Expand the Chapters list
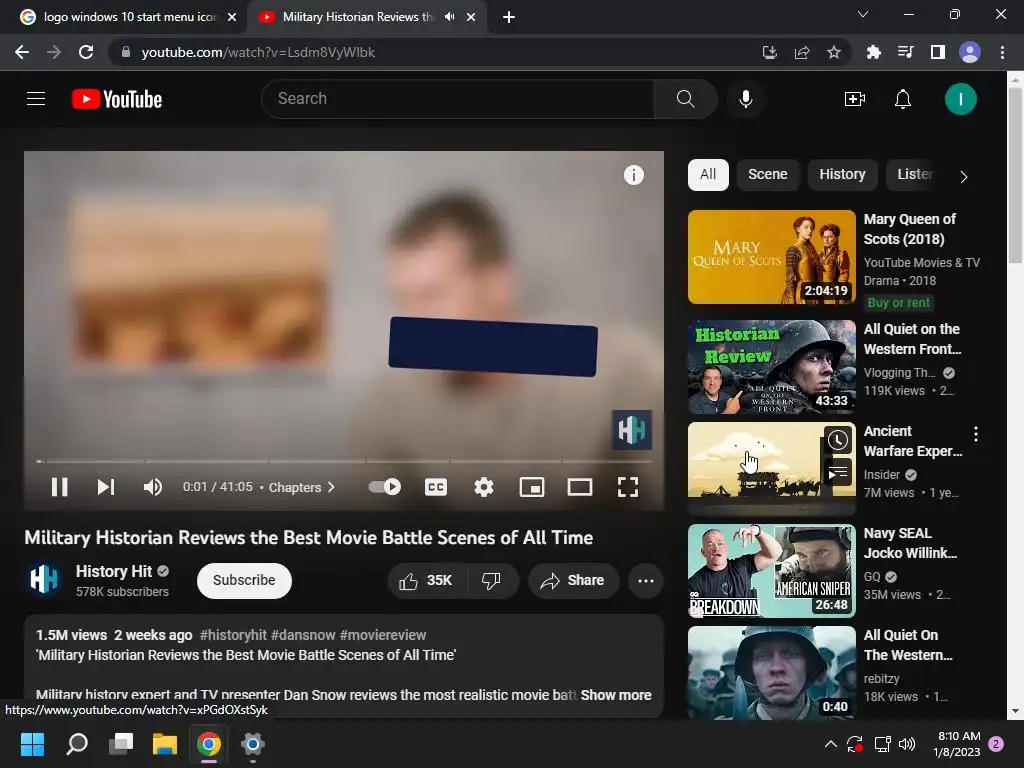 coord(302,487)
